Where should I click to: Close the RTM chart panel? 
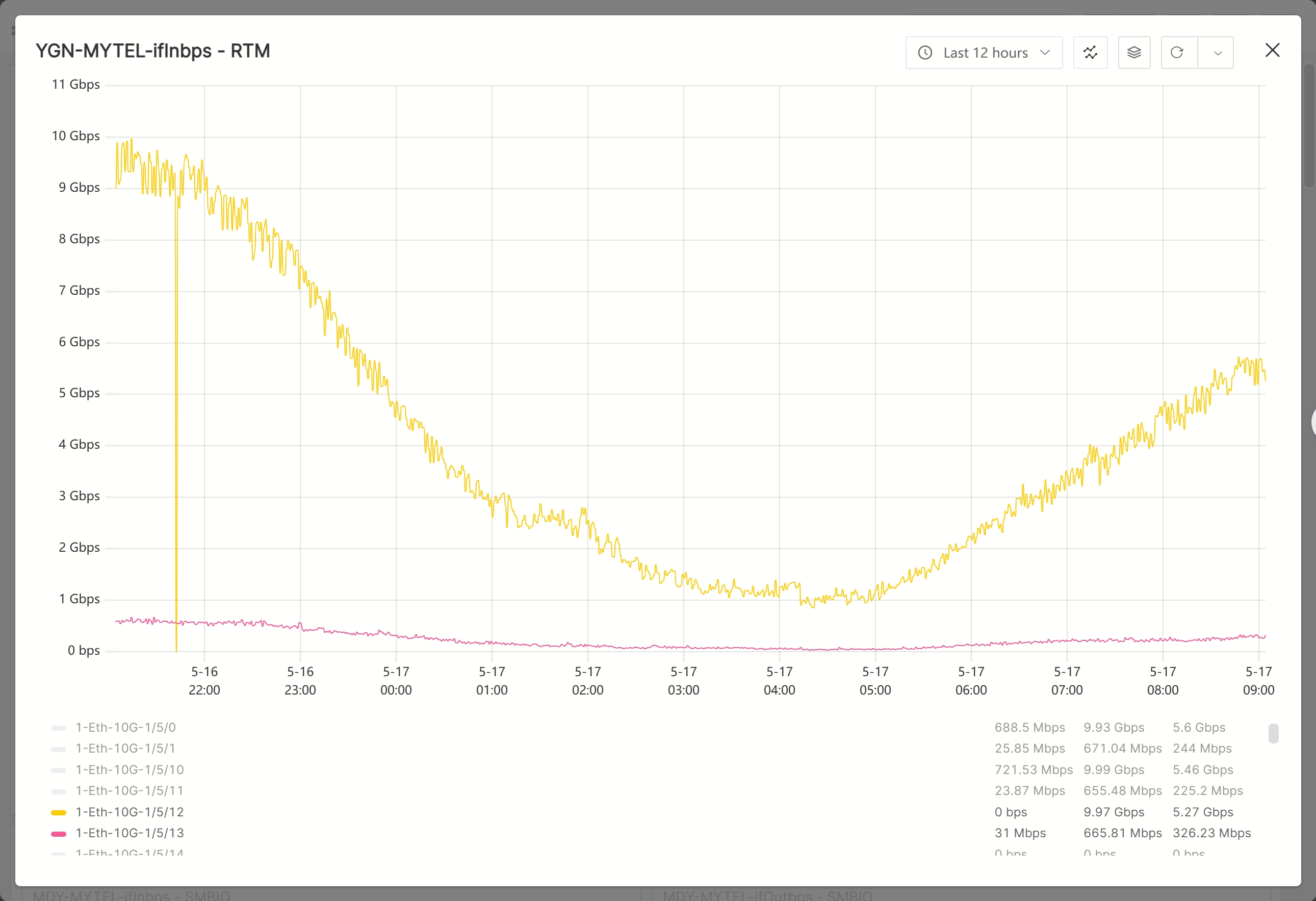[1272, 50]
